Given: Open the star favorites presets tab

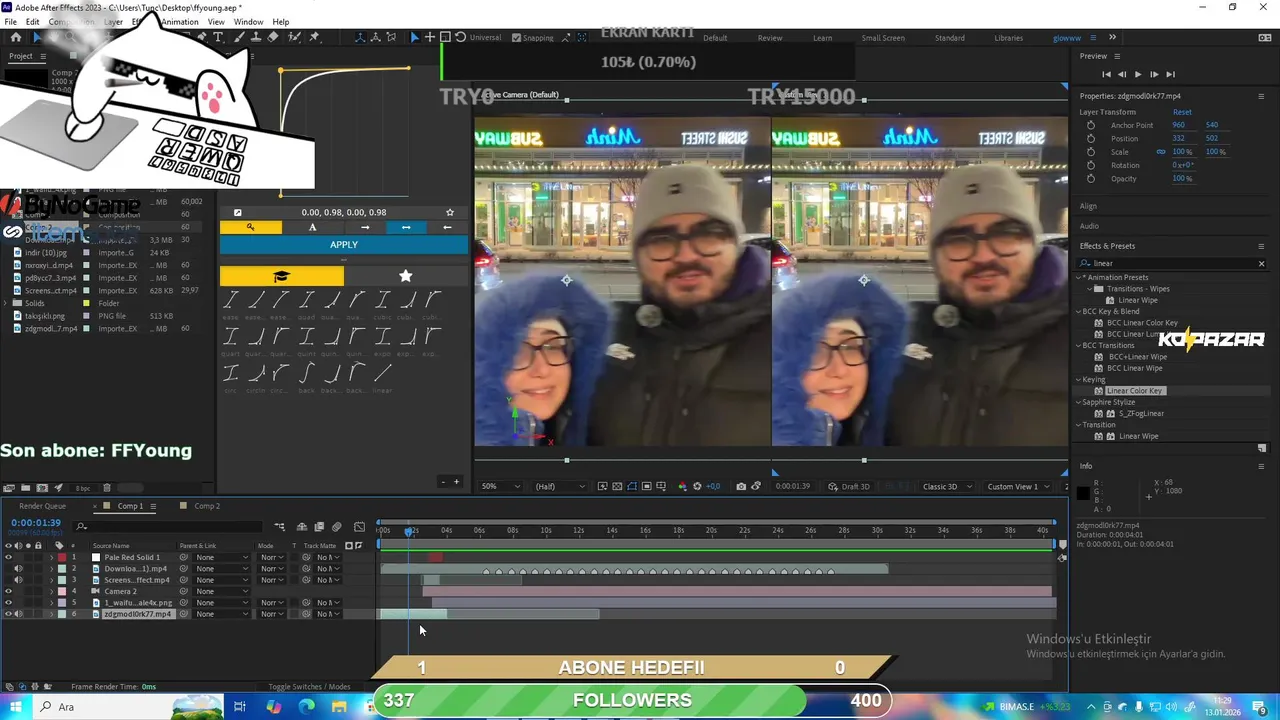Looking at the screenshot, I should coord(405,276).
